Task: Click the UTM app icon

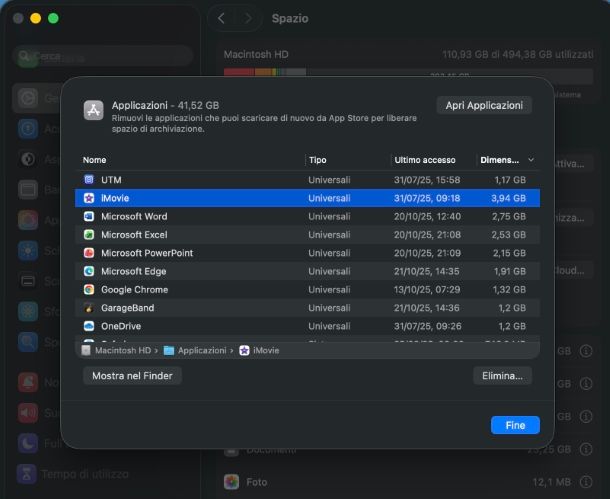Action: 89,180
